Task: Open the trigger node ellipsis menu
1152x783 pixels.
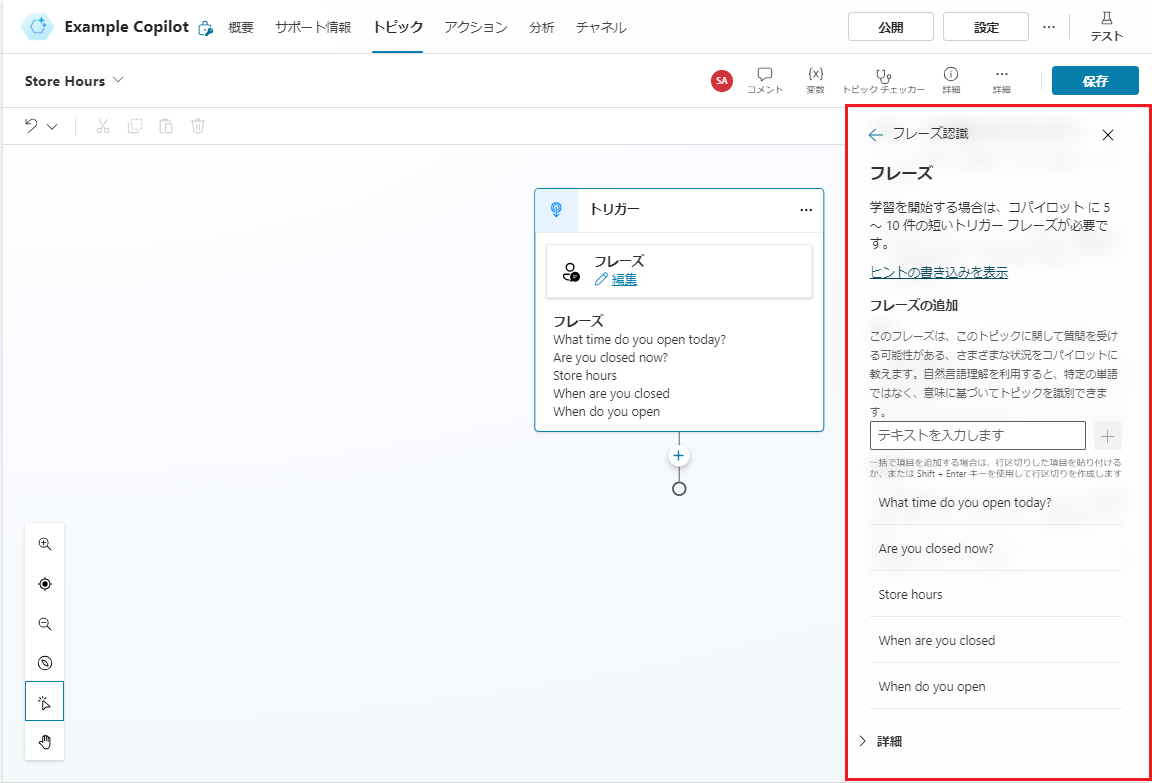Action: point(806,210)
